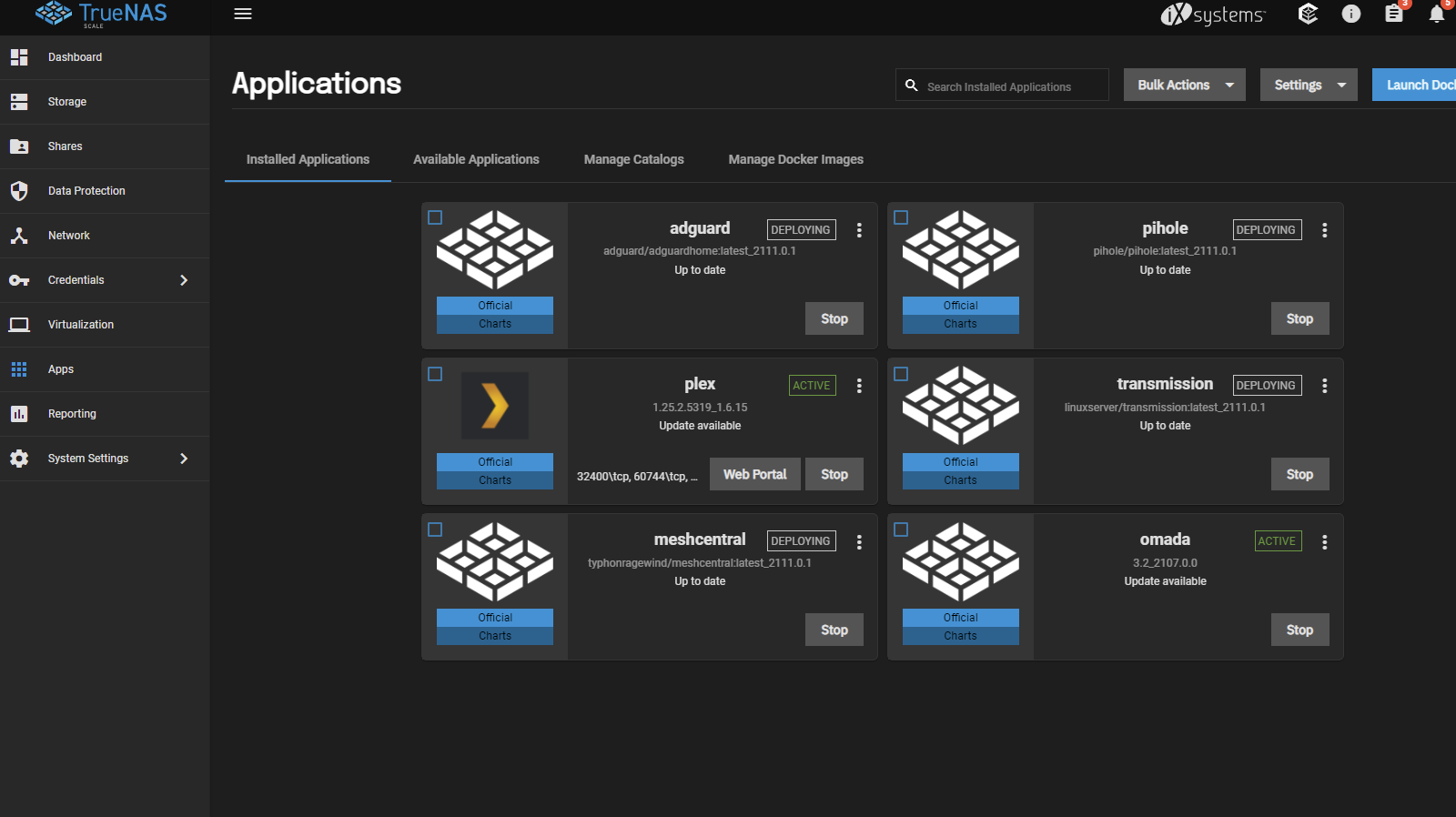Viewport: 1456px width, 817px height.
Task: Switch to Manage Docker Images tab
Action: pos(796,159)
